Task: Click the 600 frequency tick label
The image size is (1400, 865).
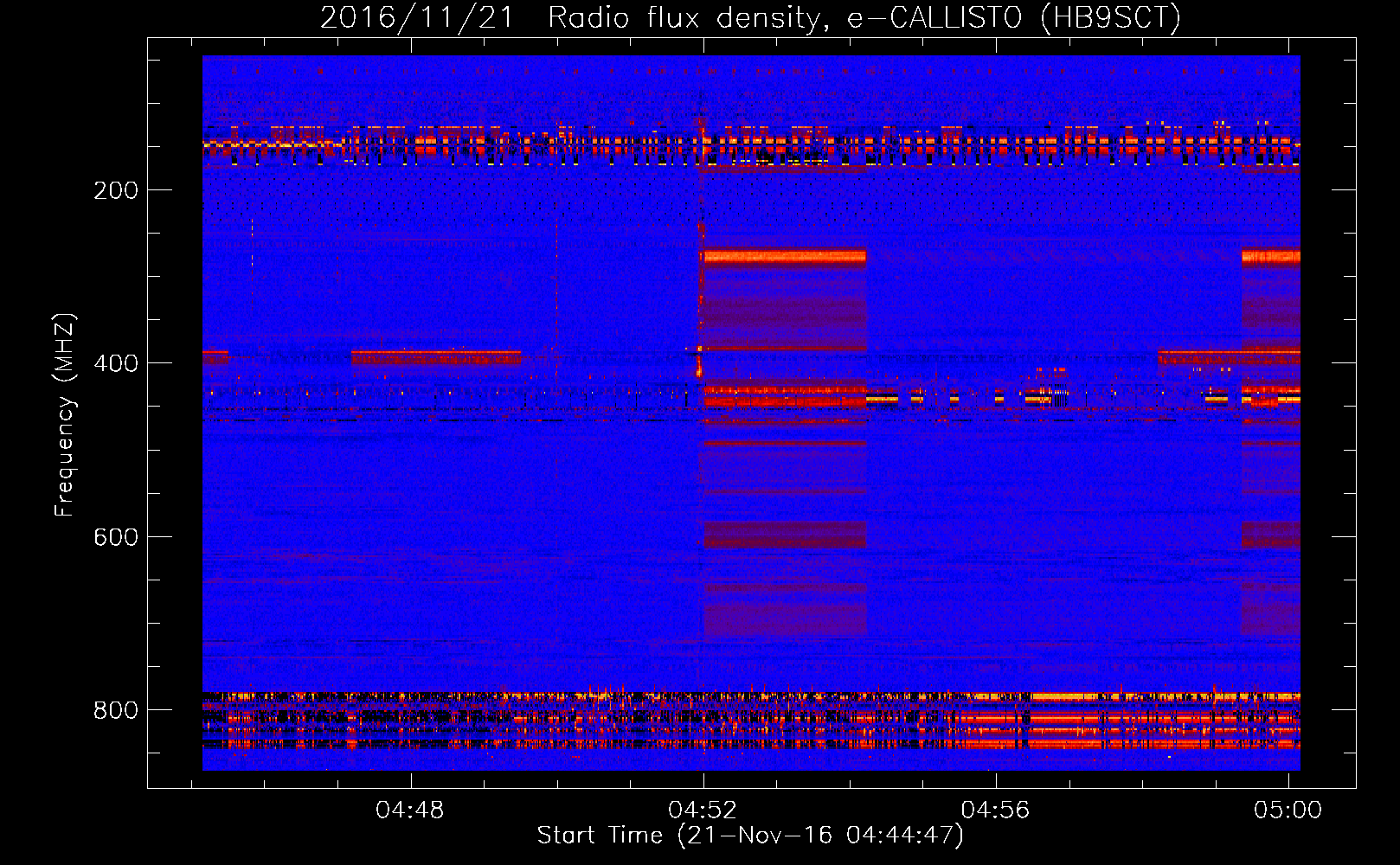Action: pyautogui.click(x=116, y=537)
